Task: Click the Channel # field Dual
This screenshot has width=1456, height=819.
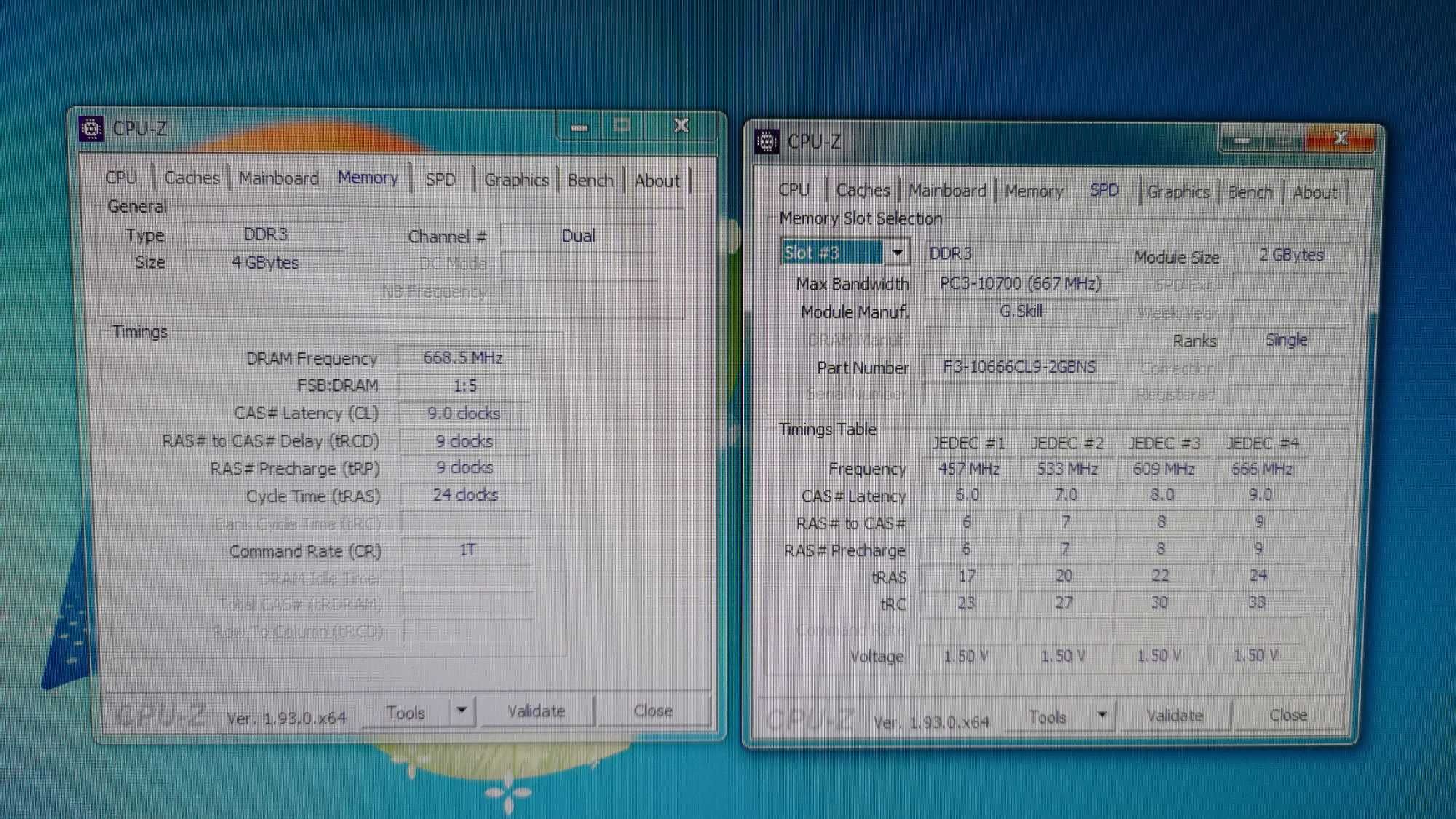Action: tap(579, 236)
